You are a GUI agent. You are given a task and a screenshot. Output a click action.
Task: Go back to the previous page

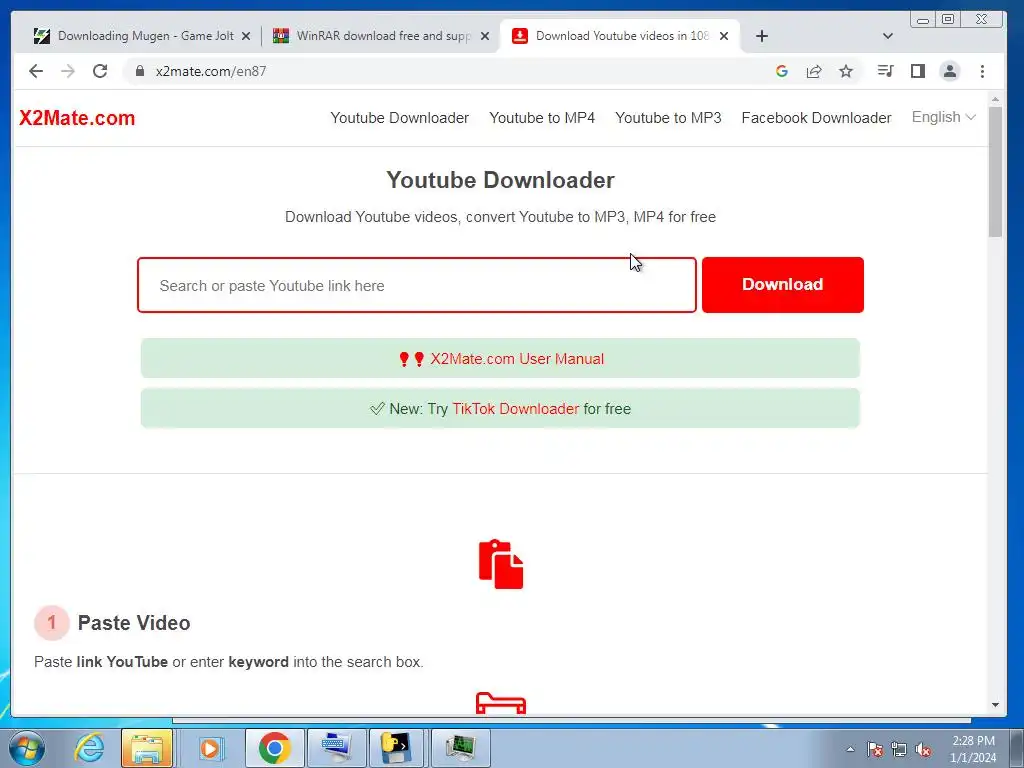pos(36,71)
